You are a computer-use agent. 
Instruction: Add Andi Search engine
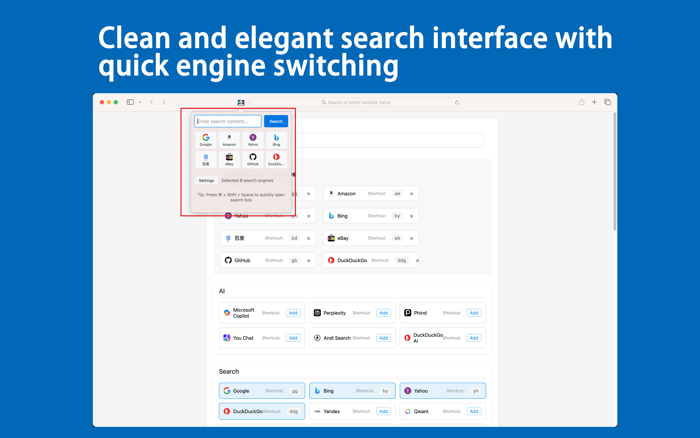coord(383,338)
